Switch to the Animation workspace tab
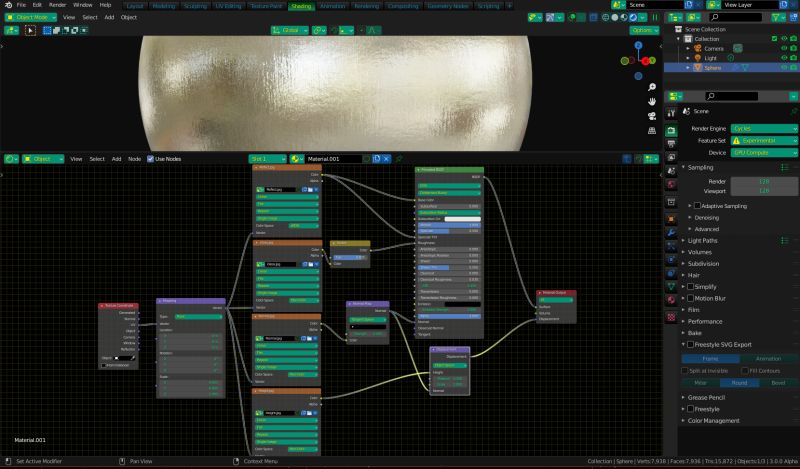This screenshot has height=469, width=800. (333, 6)
